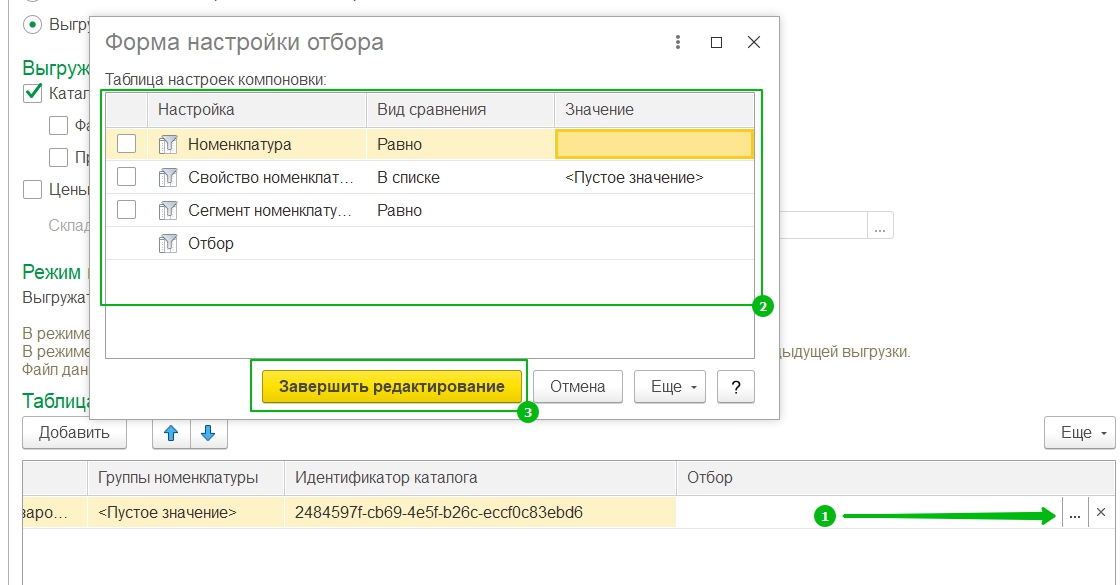Toggle the Ф… sub-checkbox under catalog
Screen dimensions: 1120x585
[58, 126]
